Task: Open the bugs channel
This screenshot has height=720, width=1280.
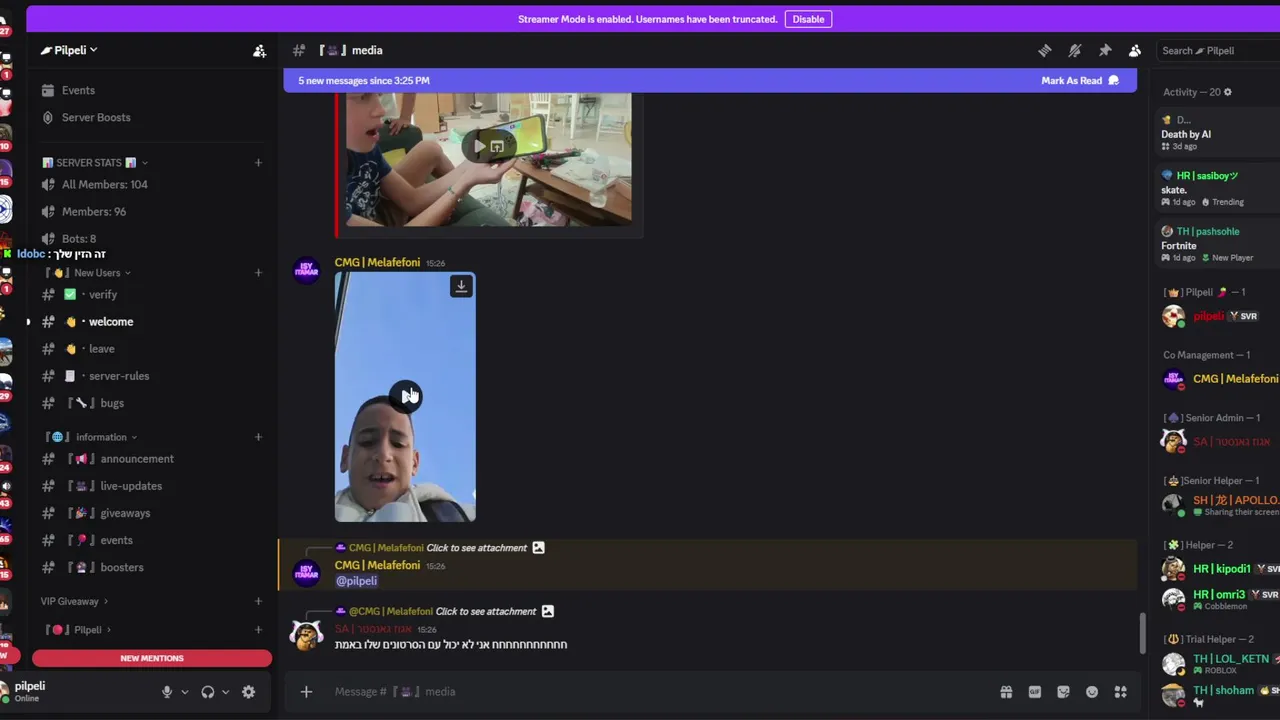Action: click(x=150, y=402)
